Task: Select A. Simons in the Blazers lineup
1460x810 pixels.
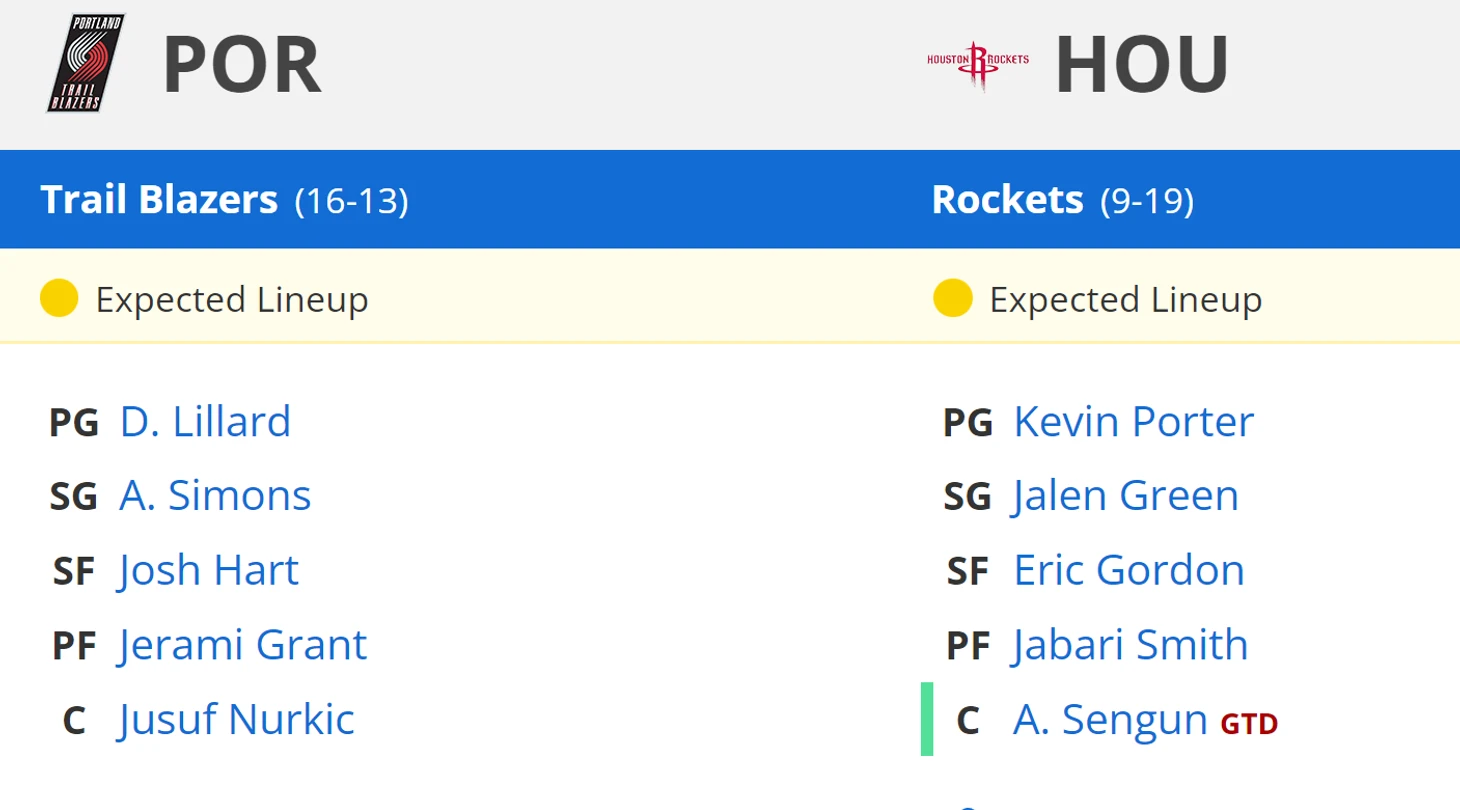Action: tap(215, 496)
